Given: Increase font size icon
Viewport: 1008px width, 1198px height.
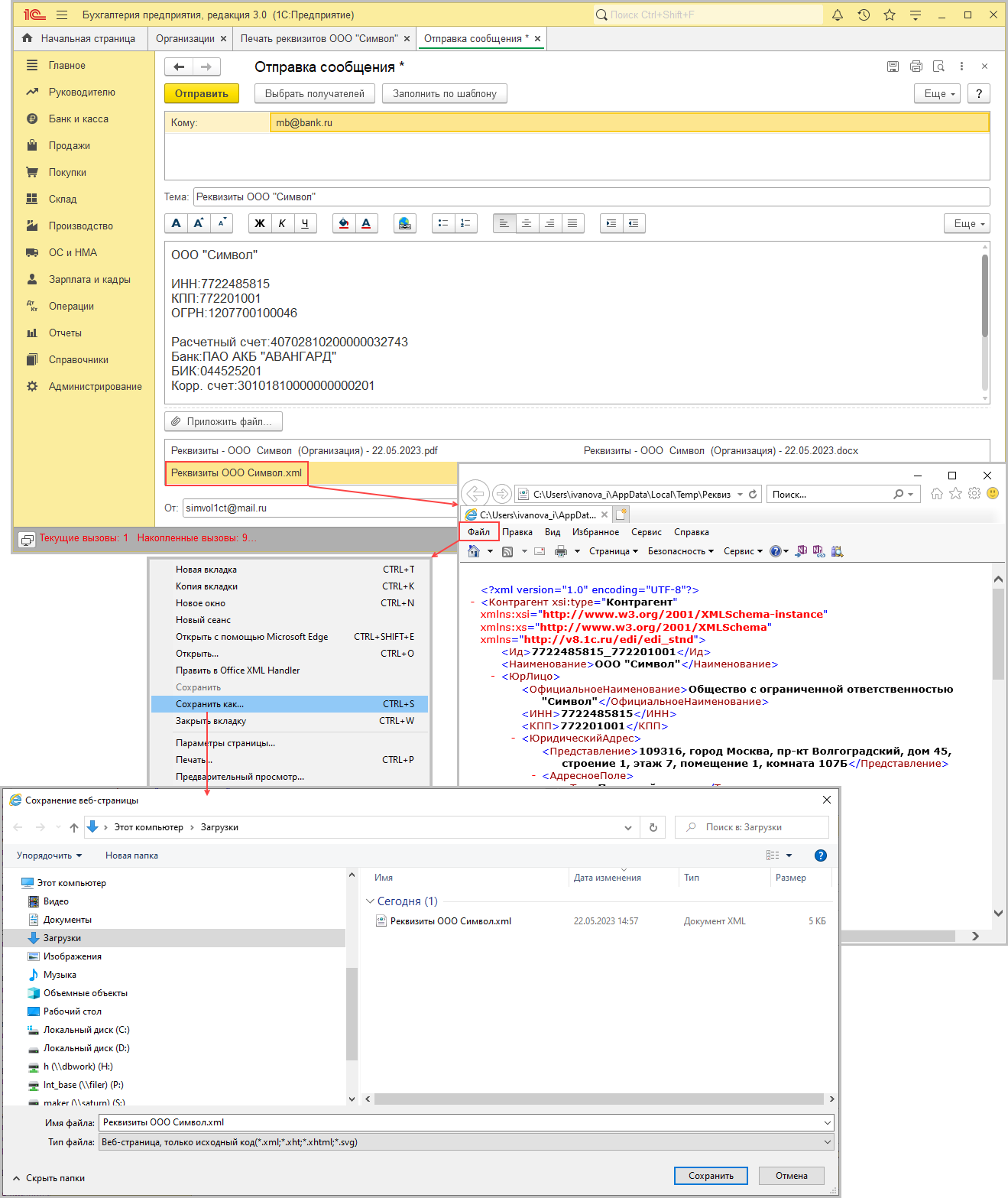Looking at the screenshot, I should click(199, 223).
